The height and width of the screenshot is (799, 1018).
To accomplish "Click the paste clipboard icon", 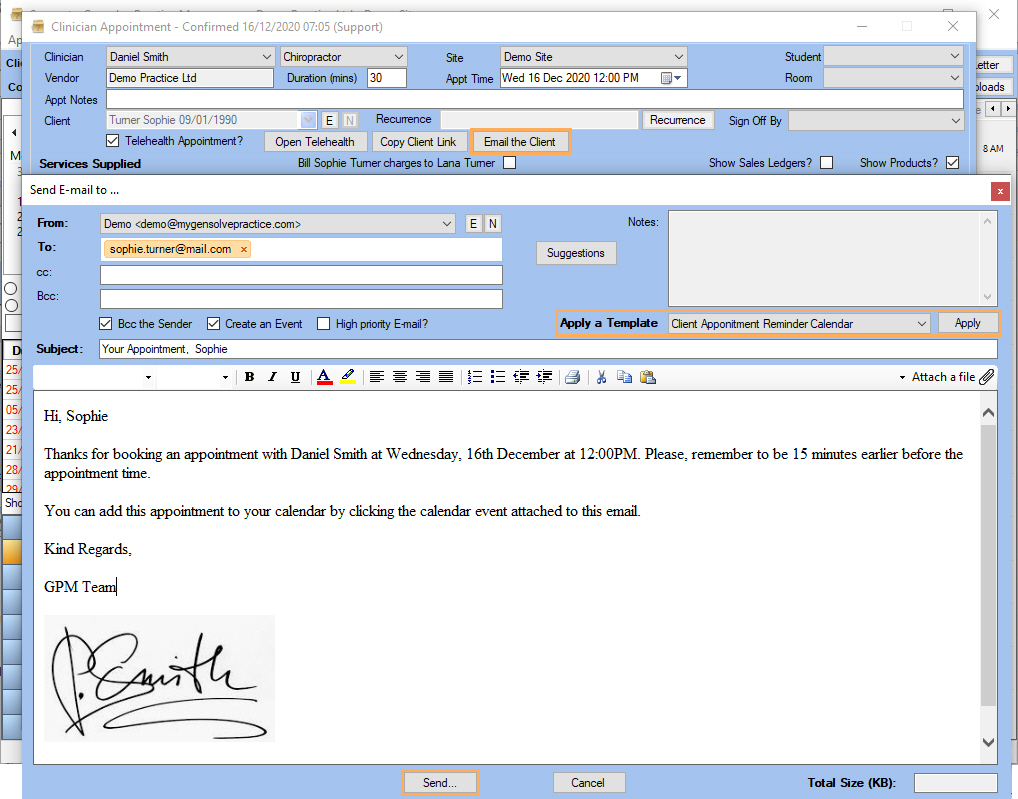I will 647,377.
